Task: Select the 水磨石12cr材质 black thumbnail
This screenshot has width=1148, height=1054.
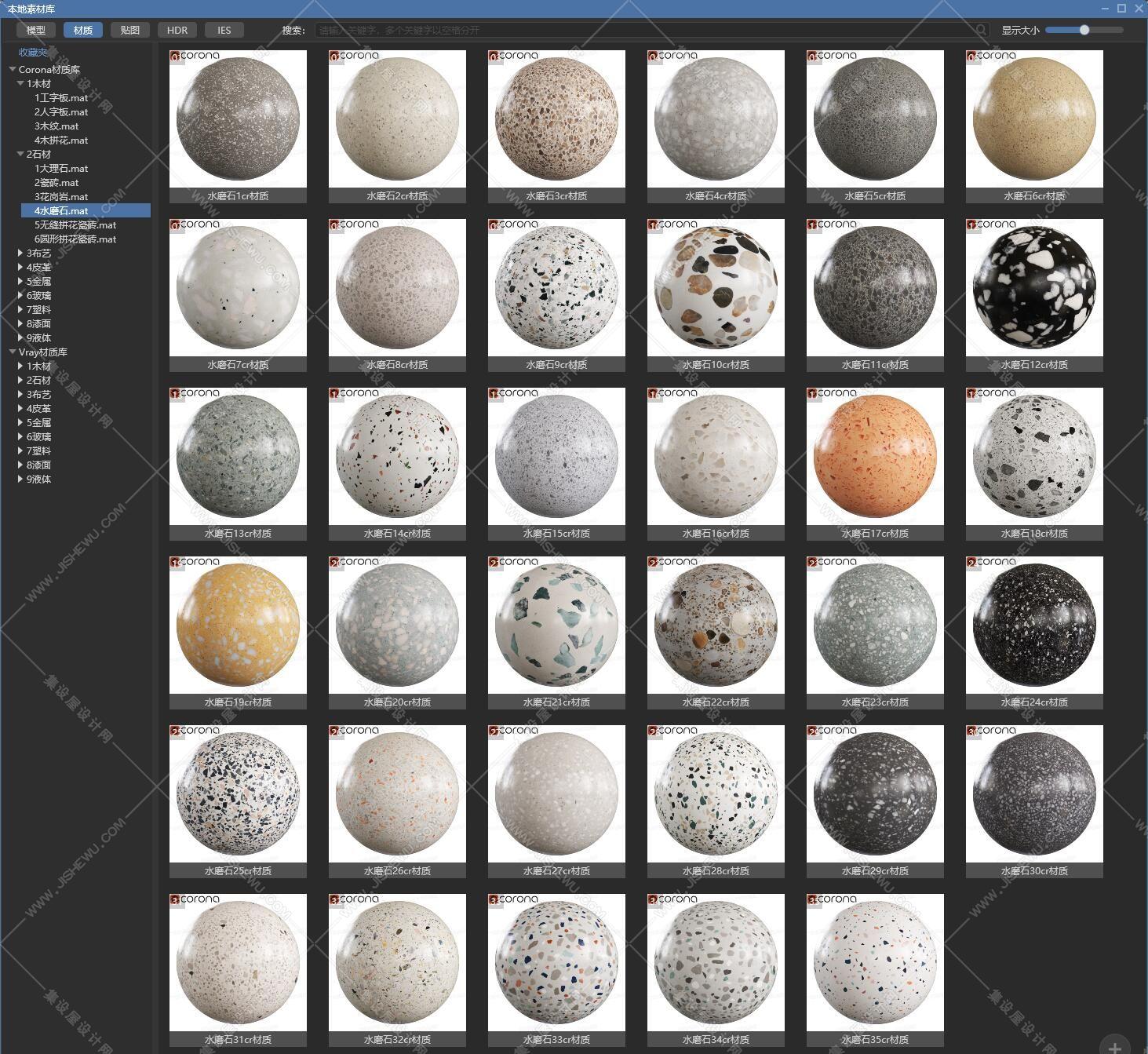Action: pos(1034,288)
